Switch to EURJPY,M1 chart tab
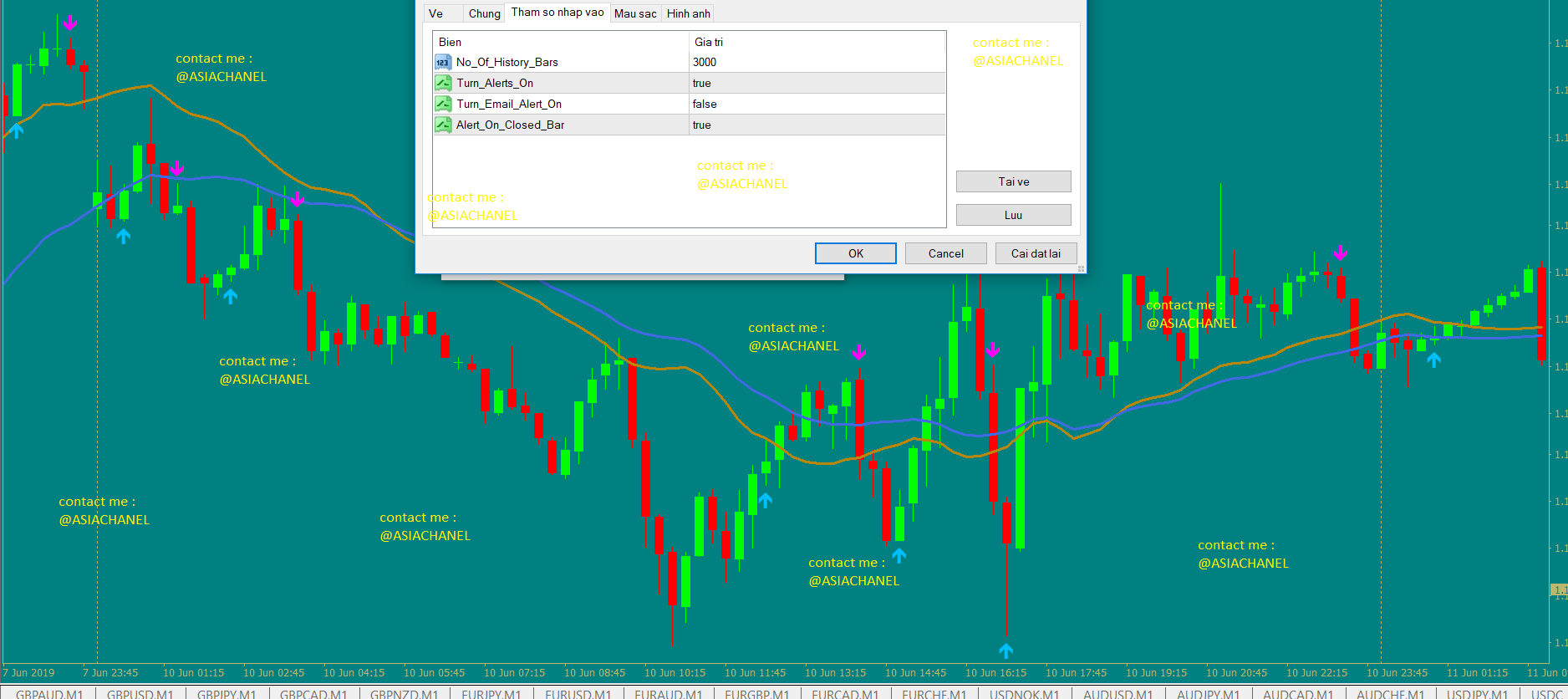 (x=491, y=694)
